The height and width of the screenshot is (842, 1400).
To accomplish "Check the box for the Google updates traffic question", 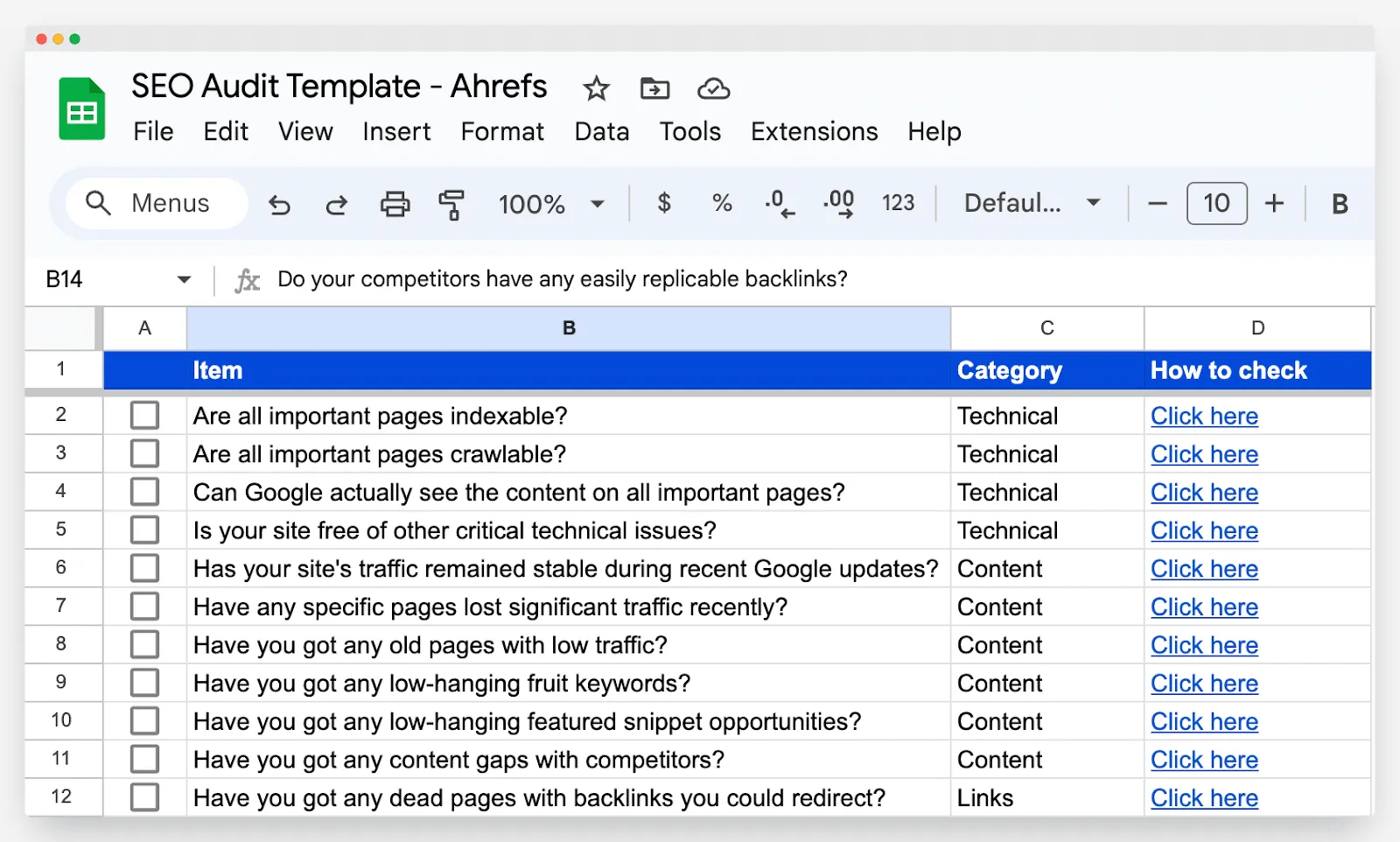I will click(x=144, y=567).
